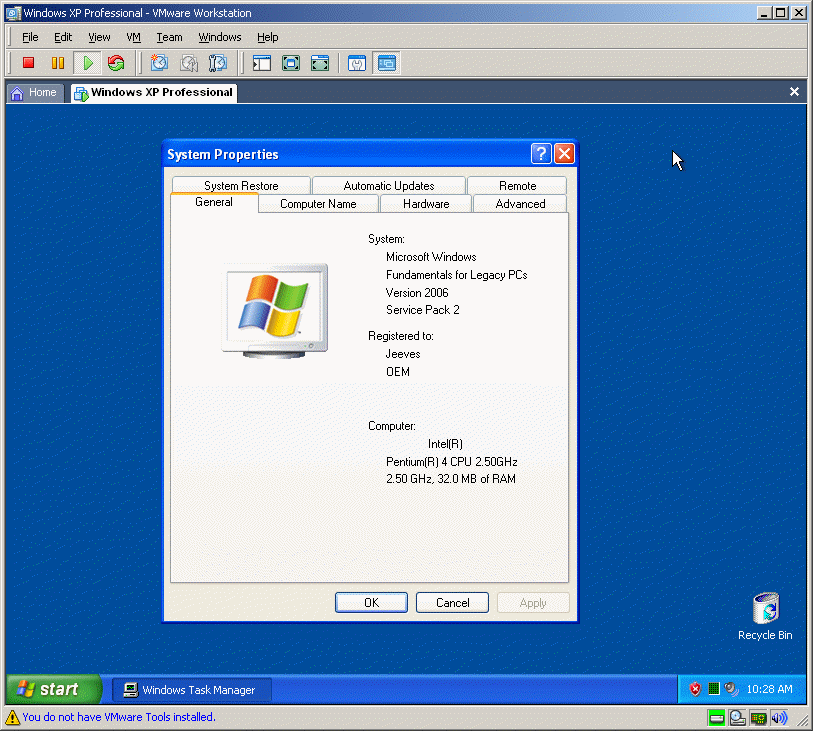Open the VMware Home tab
Image resolution: width=813 pixels, height=731 pixels.
tap(34, 92)
